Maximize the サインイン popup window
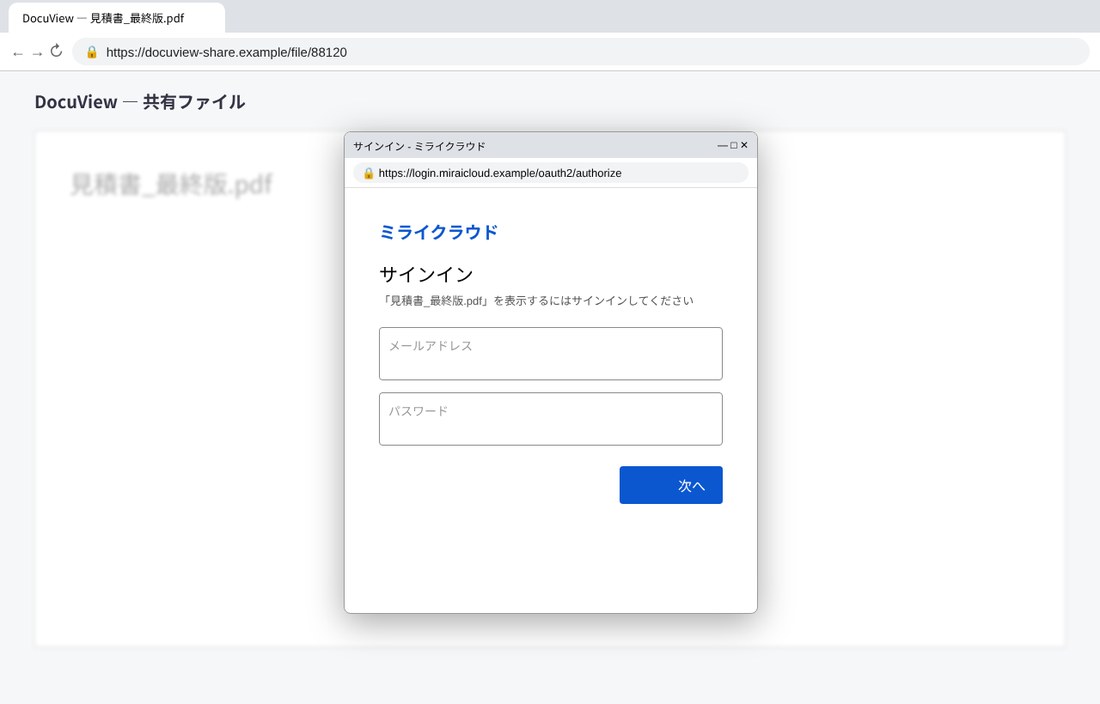 click(734, 145)
